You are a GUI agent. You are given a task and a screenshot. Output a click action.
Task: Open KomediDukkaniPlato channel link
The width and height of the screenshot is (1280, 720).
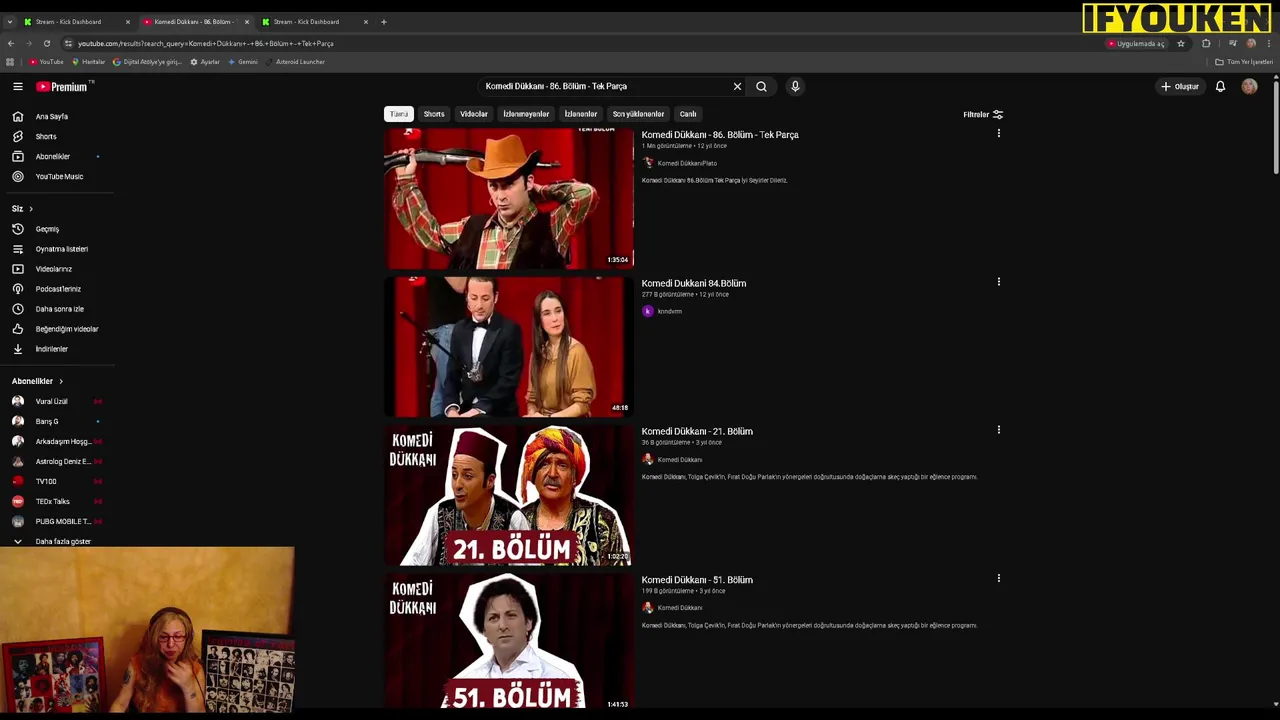click(687, 163)
